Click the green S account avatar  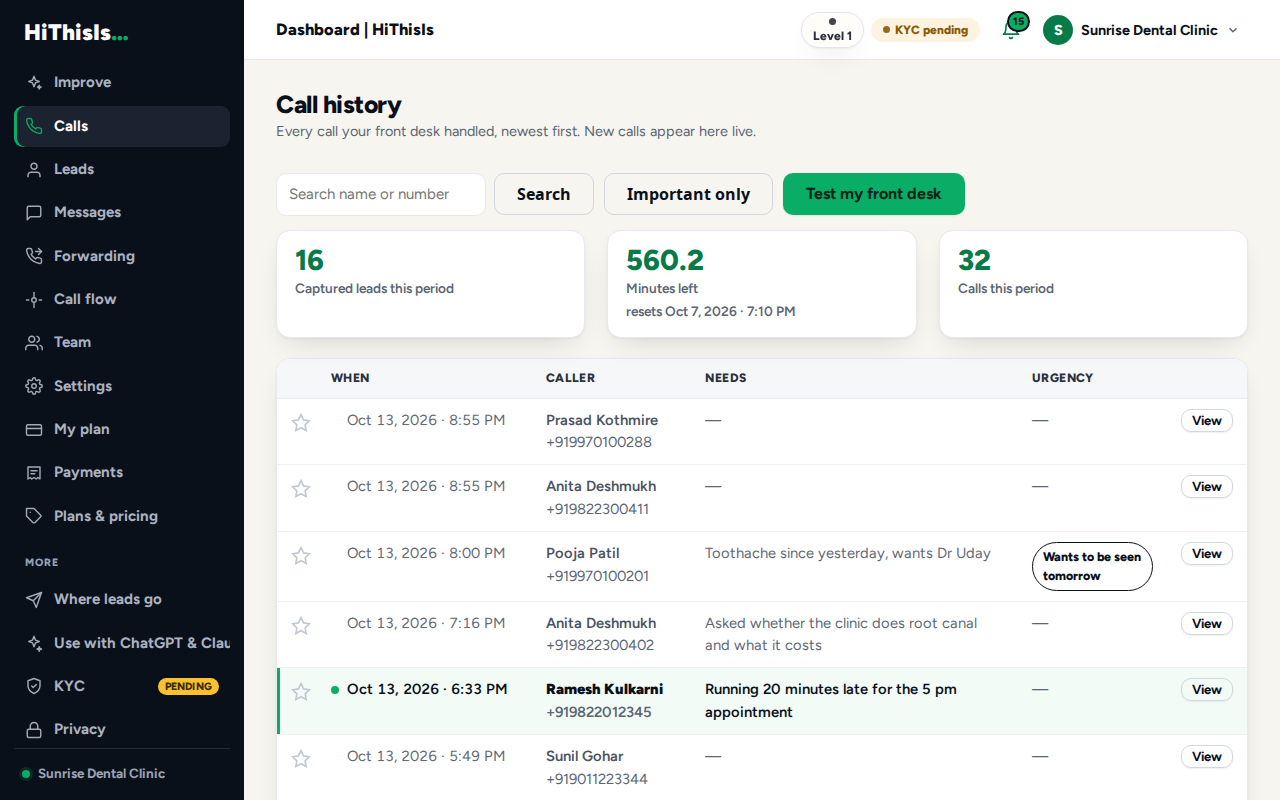(1058, 30)
